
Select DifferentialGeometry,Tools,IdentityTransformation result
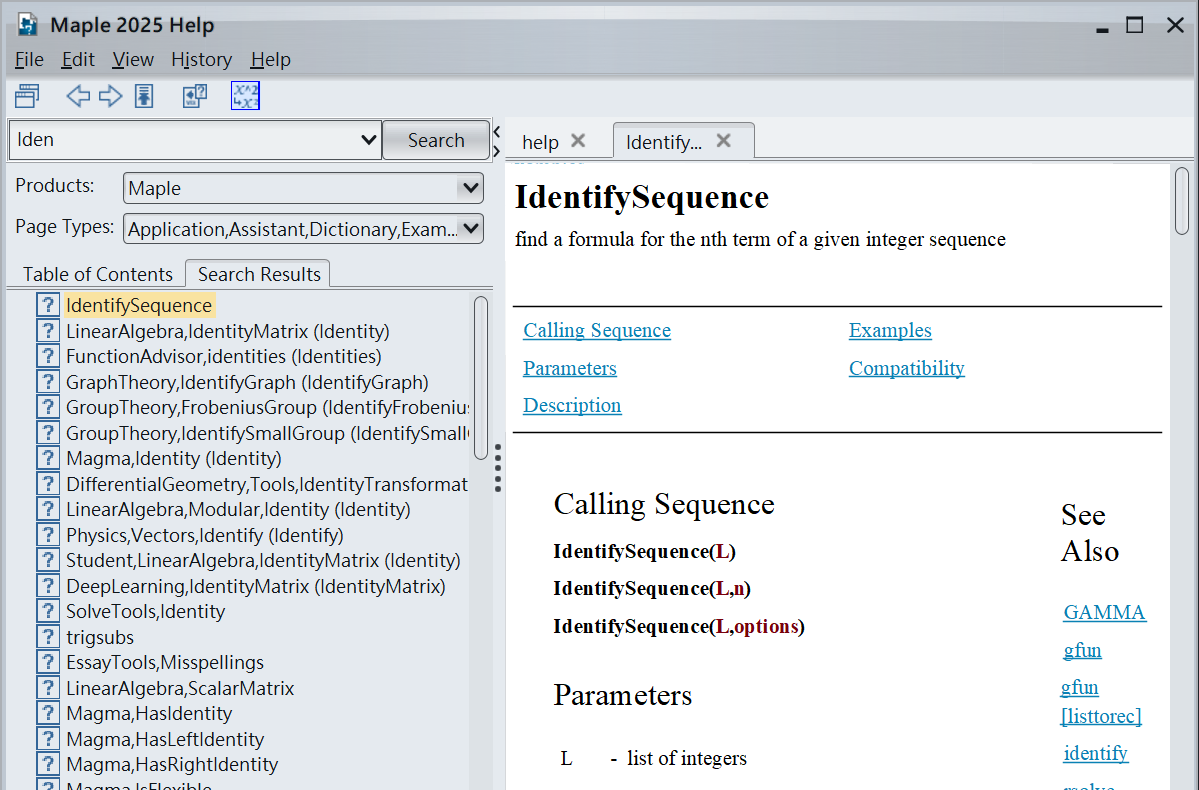pyautogui.click(x=267, y=484)
